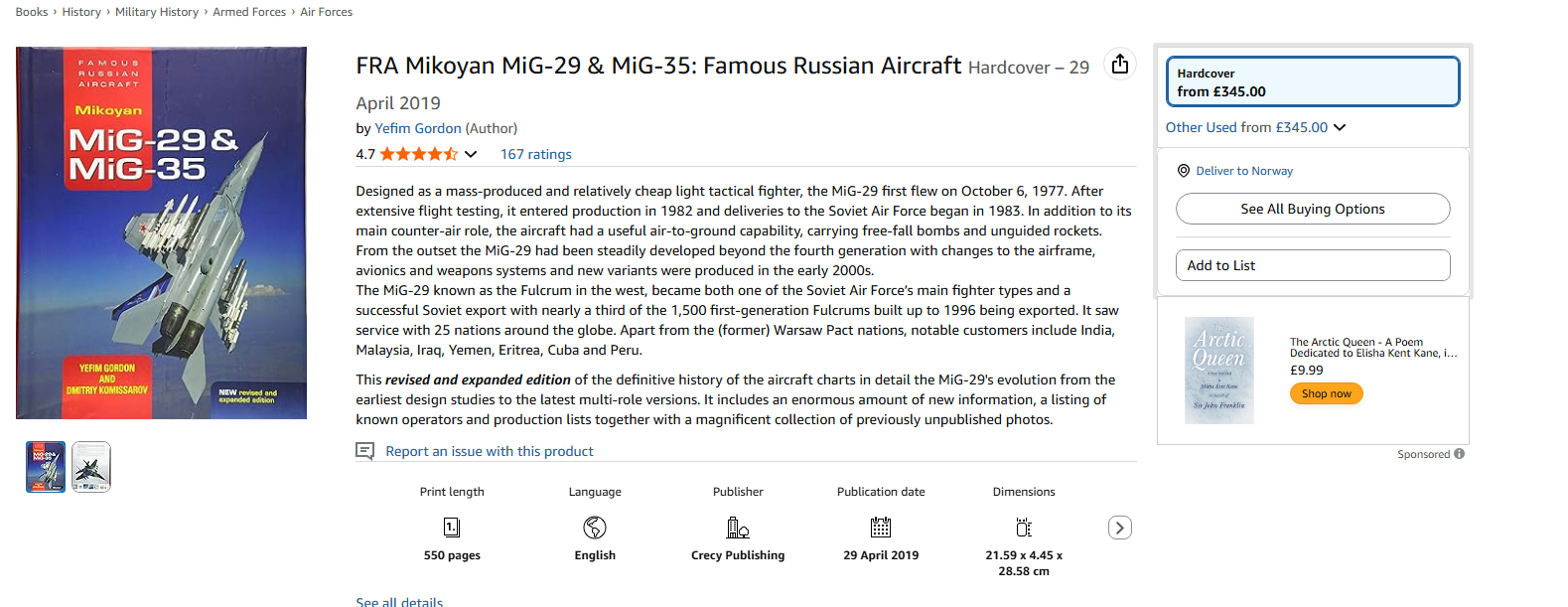
Task: Click the Dimensions icon
Action: click(x=1024, y=528)
